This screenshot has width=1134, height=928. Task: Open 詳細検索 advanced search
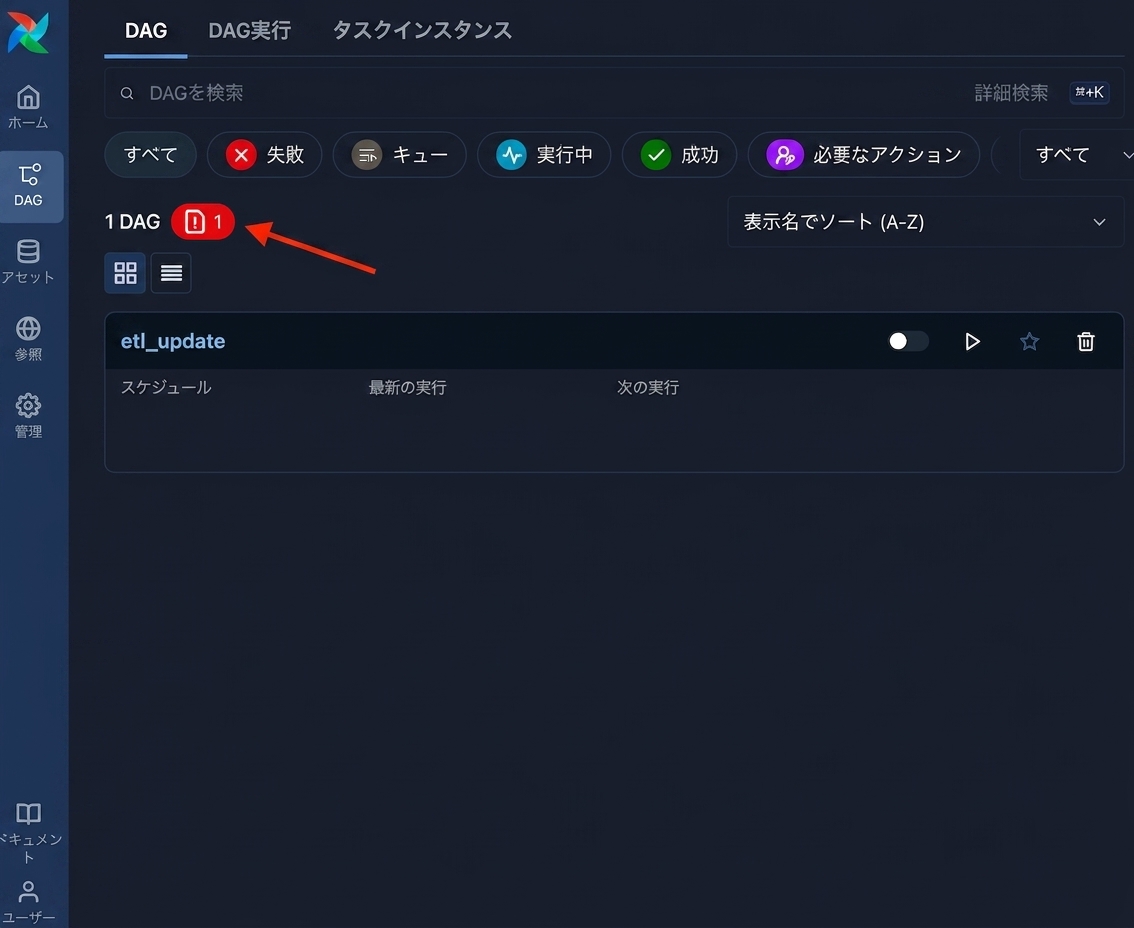tap(1011, 93)
